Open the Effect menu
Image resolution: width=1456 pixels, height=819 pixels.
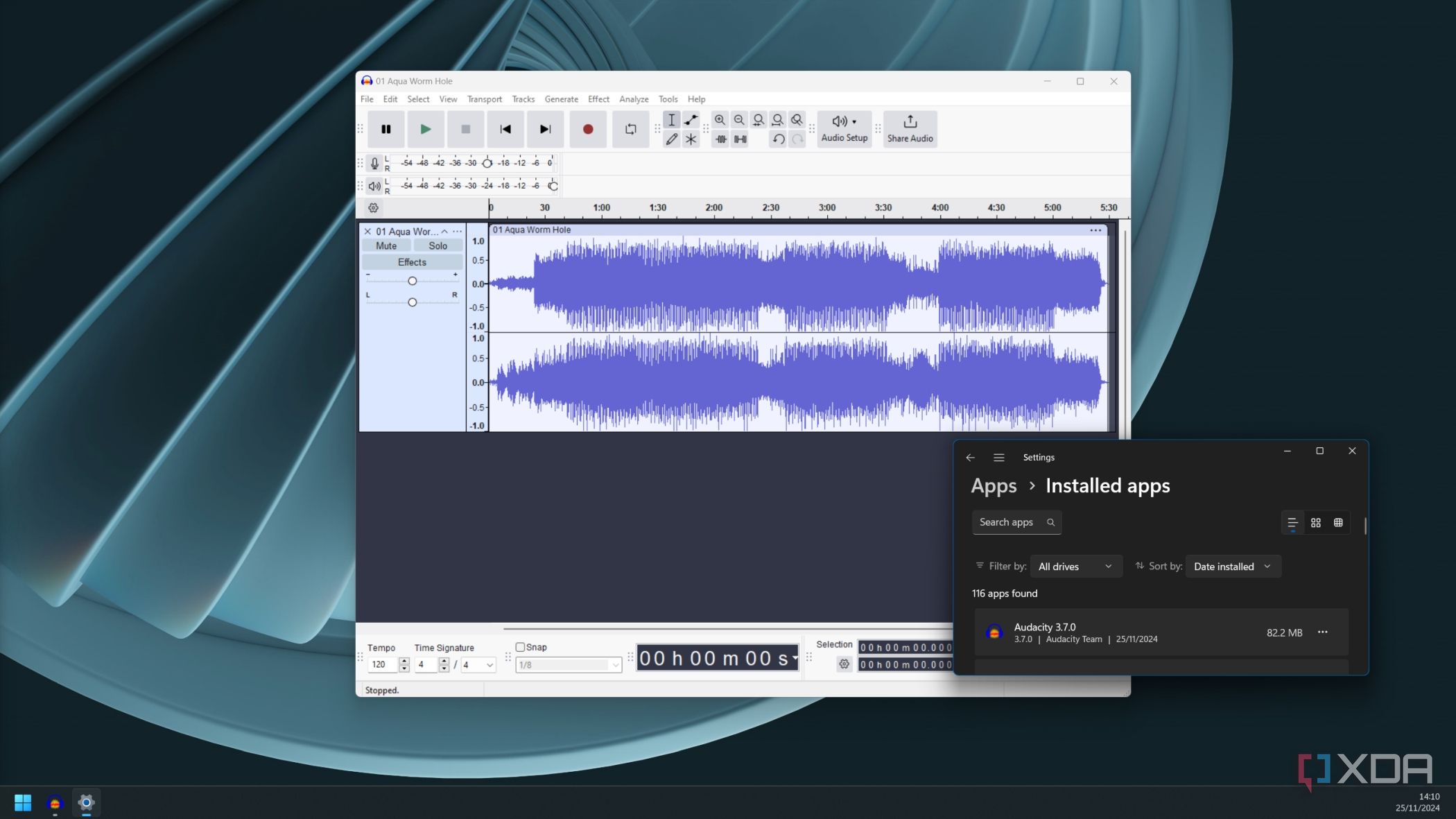click(598, 99)
